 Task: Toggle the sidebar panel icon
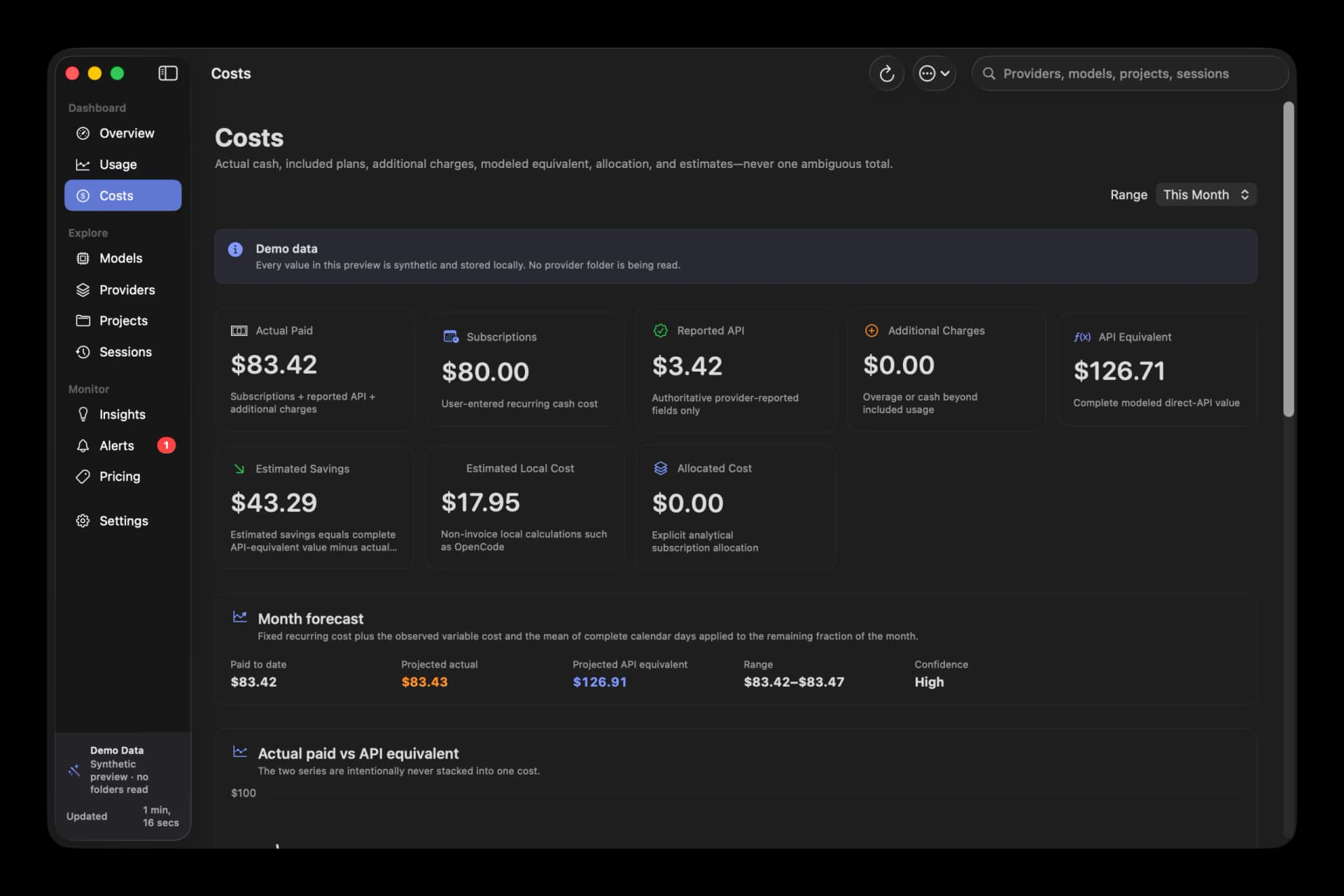pyautogui.click(x=168, y=73)
